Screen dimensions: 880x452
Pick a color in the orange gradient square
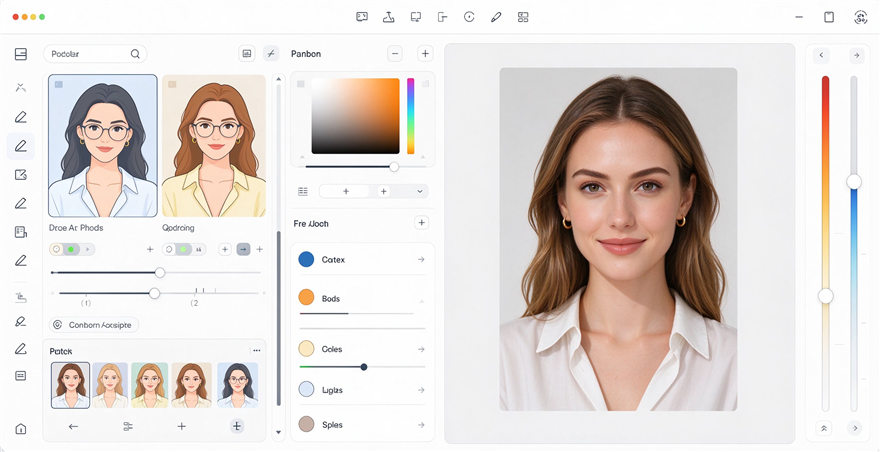tap(355, 116)
